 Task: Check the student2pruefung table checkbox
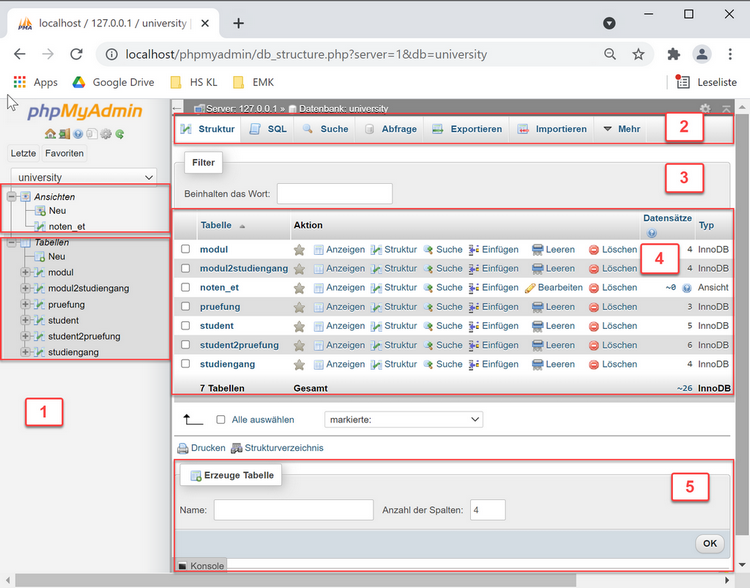point(186,345)
